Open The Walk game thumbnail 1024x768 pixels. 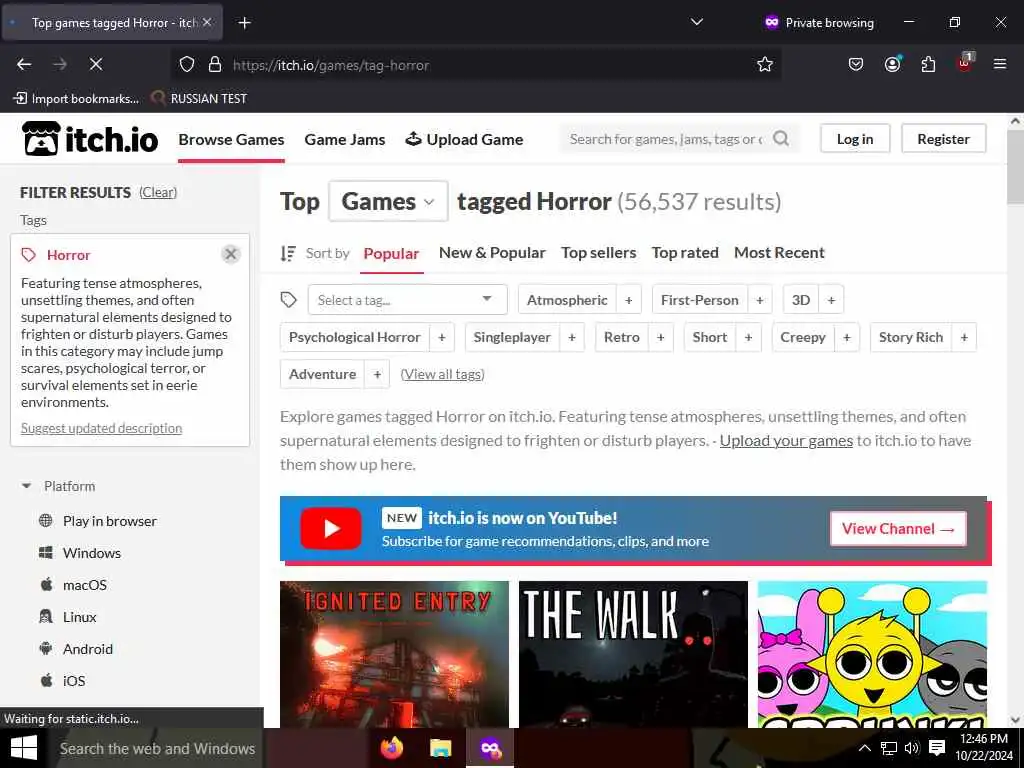pyautogui.click(x=633, y=654)
